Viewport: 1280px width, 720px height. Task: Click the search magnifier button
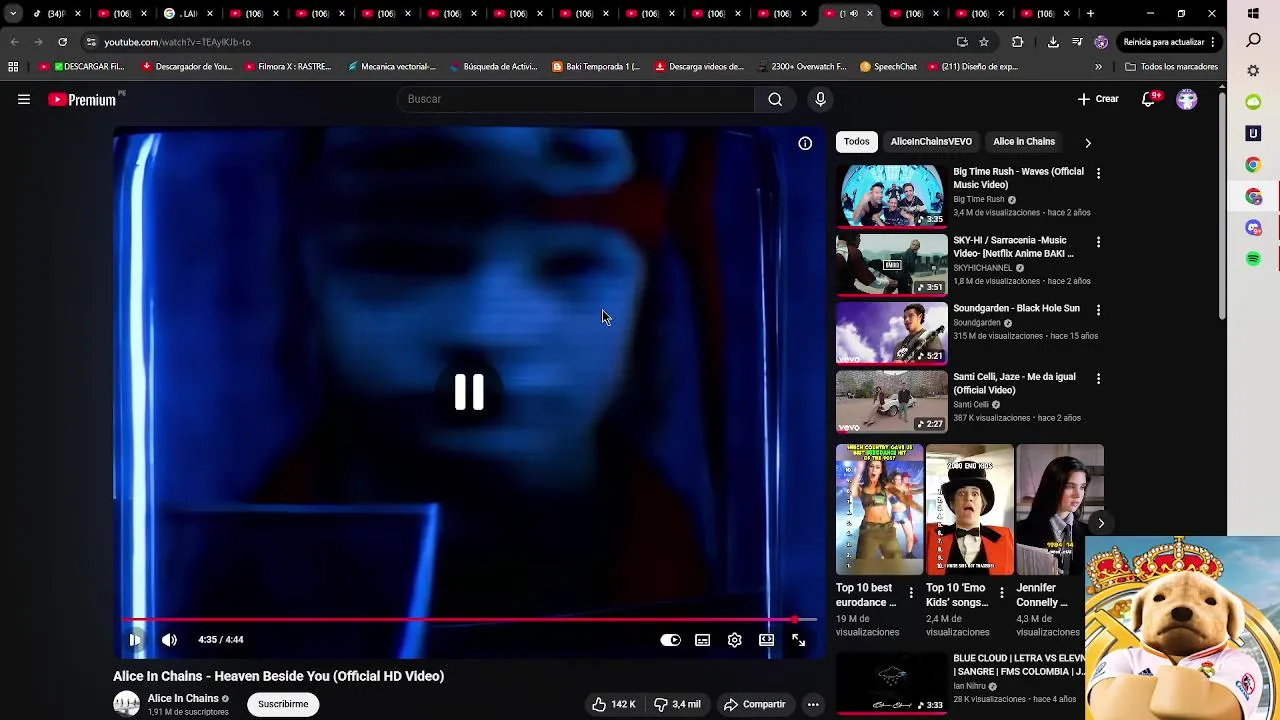(x=775, y=99)
